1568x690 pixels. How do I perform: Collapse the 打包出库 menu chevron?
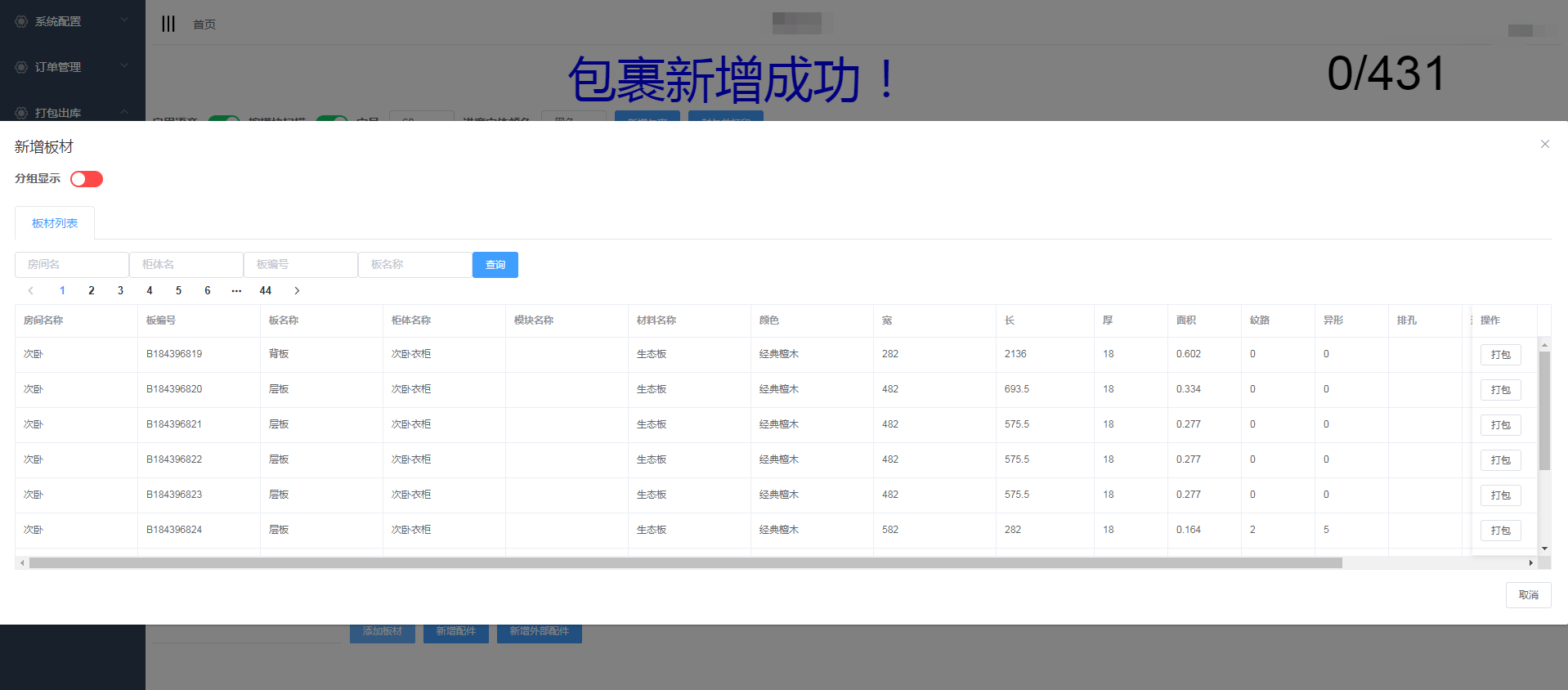pos(124,111)
